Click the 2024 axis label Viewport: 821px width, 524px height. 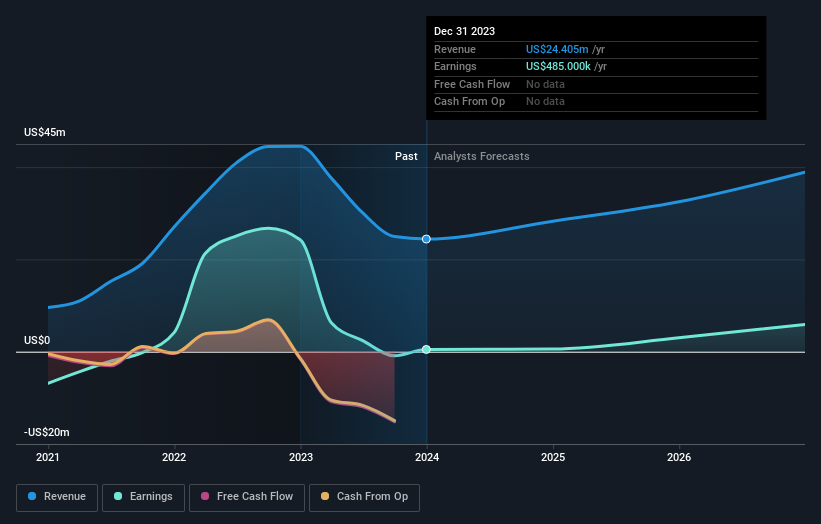[427, 457]
